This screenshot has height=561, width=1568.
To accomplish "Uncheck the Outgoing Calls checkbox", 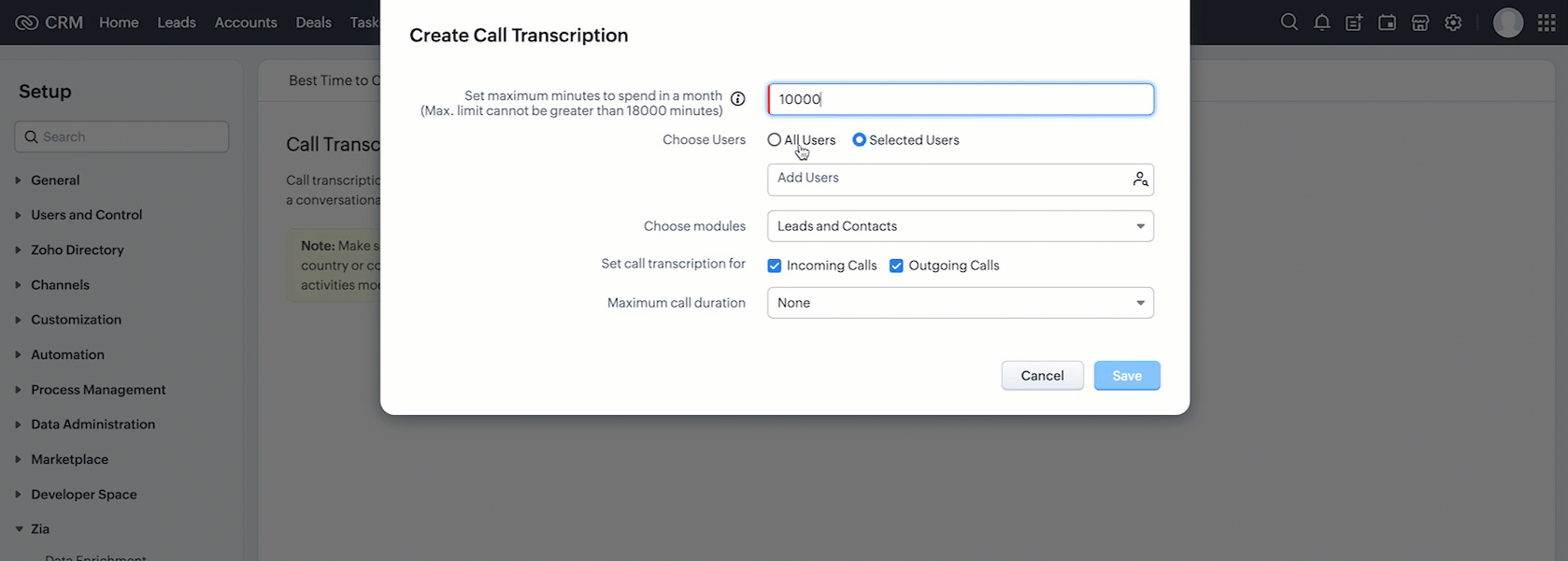I will [896, 266].
